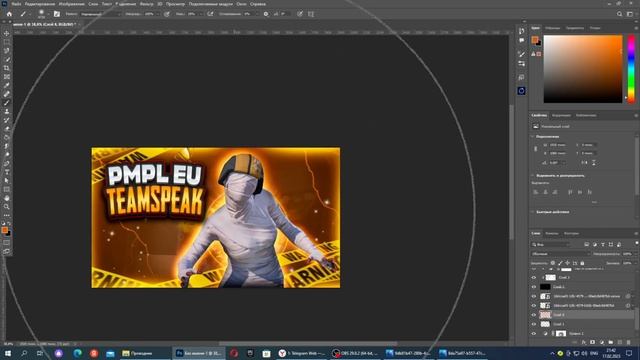Screen dimensions: 640x360
Task: Open smoothing options gear in options bar
Action: coord(266,14)
